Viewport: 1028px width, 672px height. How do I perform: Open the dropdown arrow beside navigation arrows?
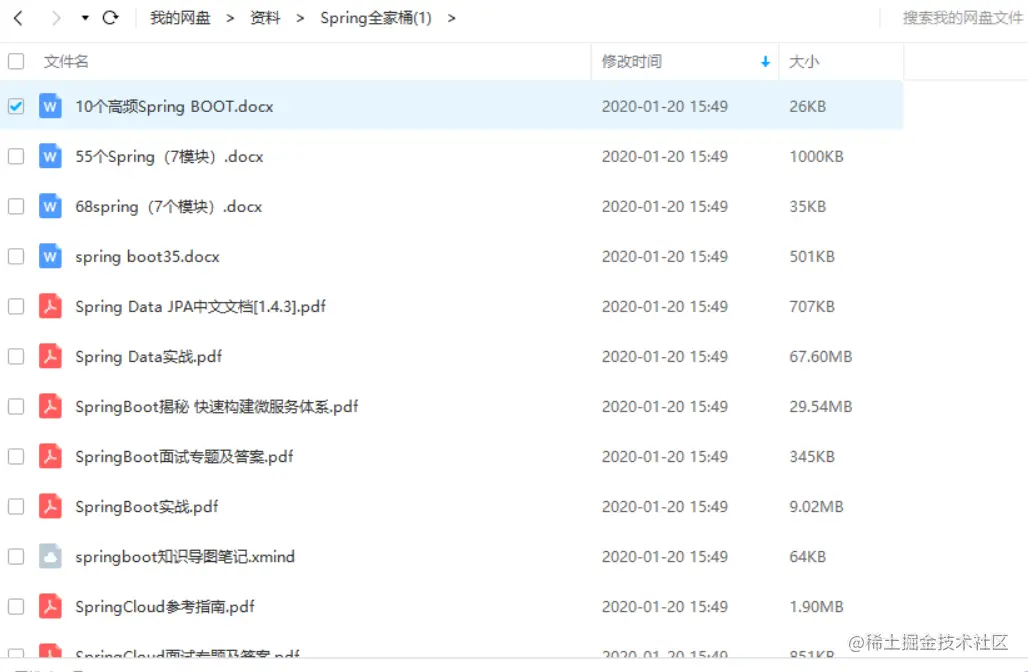coord(85,17)
